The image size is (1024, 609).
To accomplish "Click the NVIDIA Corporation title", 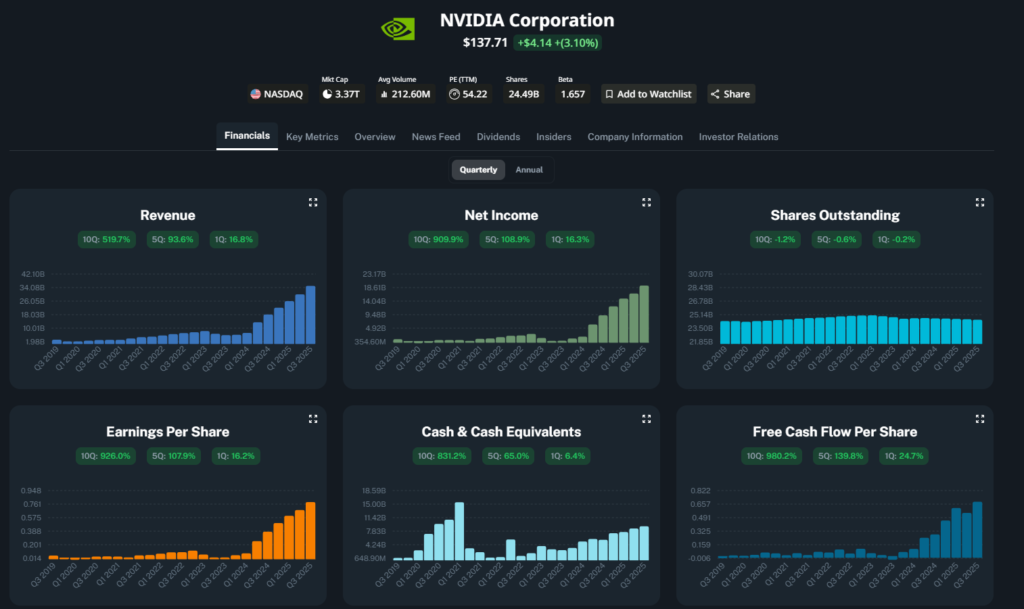I will [x=527, y=20].
